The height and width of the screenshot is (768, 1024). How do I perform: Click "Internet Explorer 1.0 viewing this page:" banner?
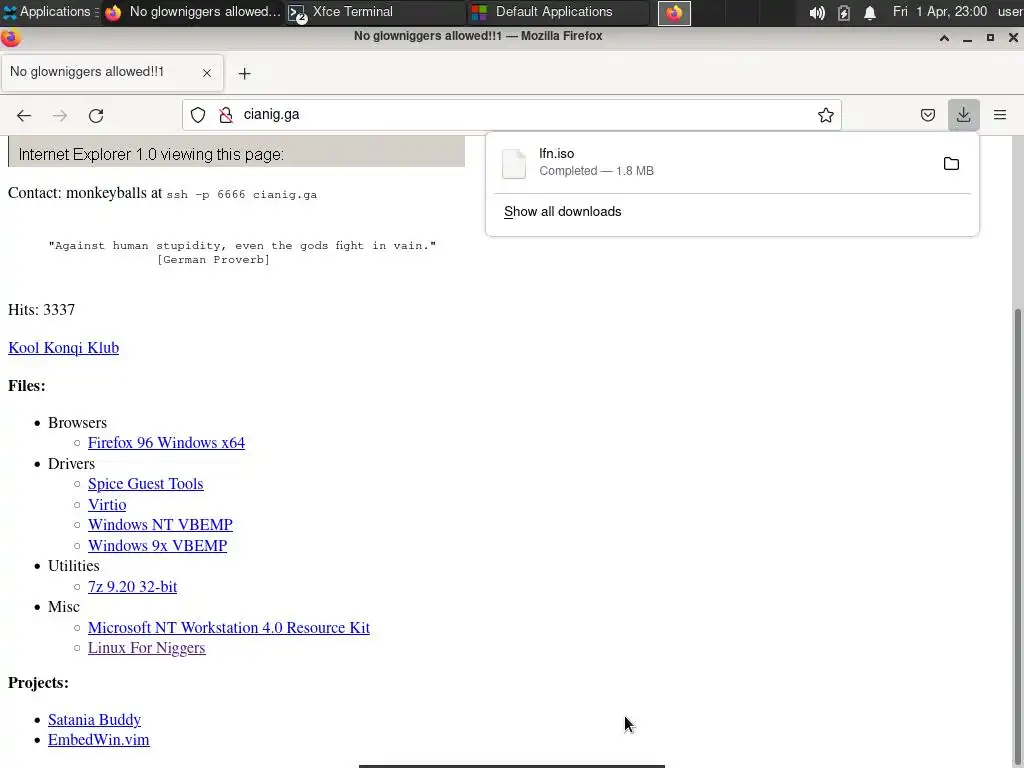coord(236,152)
